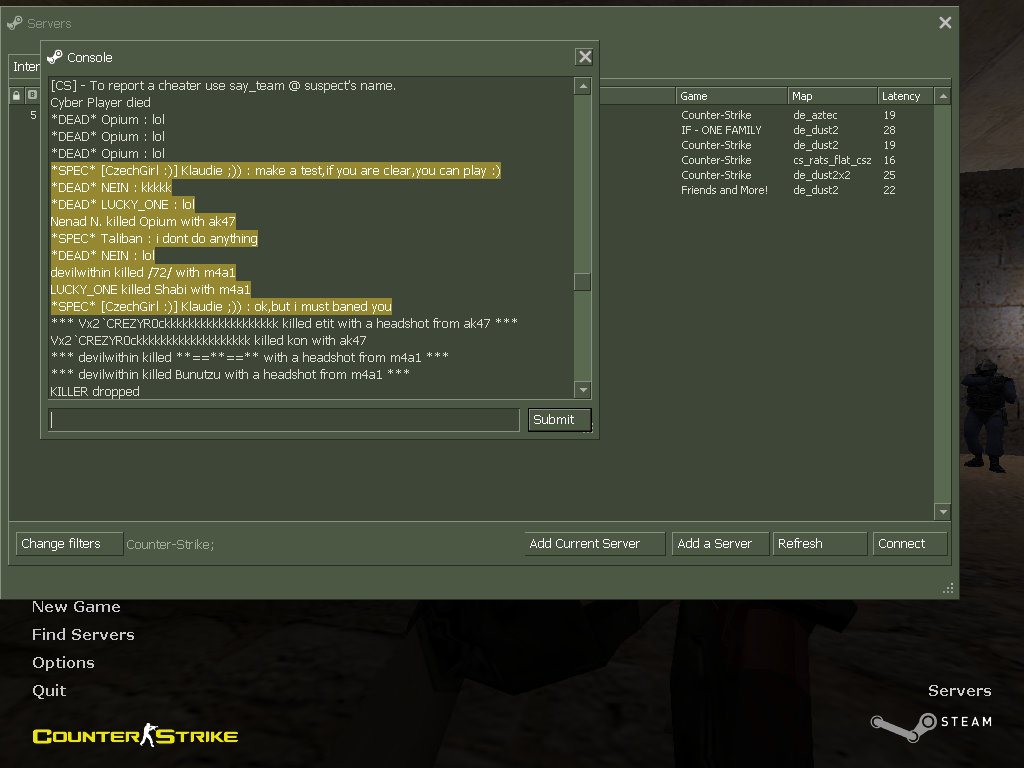Click the Steam icon in Console title bar
The image size is (1024, 768).
tap(55, 57)
